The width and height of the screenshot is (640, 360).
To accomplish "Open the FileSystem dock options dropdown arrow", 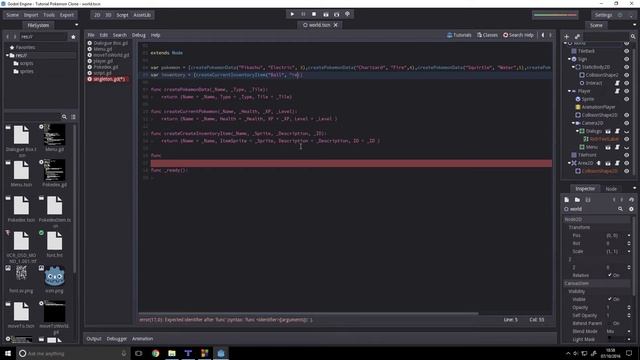I will click(x=76, y=25).
